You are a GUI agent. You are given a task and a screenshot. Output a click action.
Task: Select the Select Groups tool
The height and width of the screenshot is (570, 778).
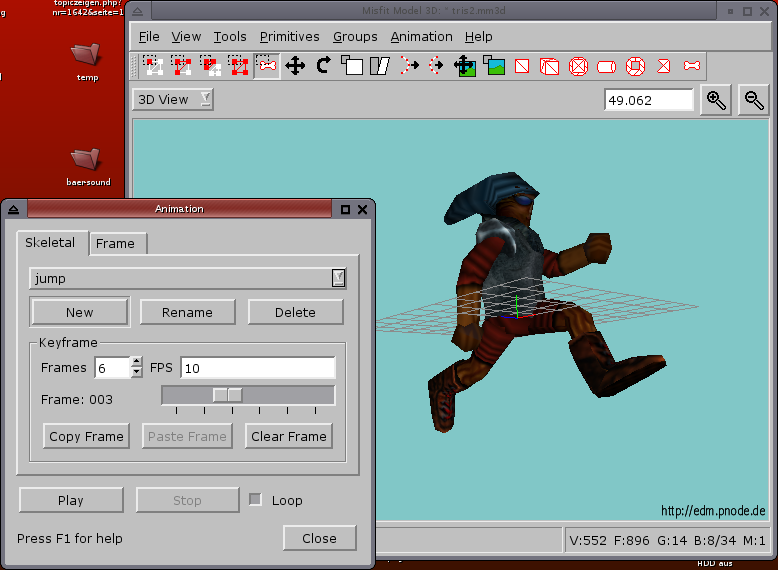tap(239, 65)
